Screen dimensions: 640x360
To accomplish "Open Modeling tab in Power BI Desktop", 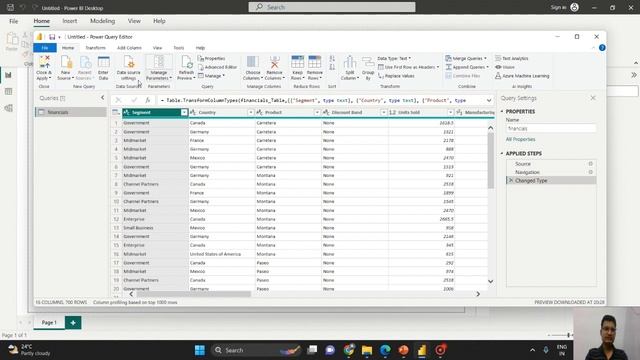I will (102, 21).
